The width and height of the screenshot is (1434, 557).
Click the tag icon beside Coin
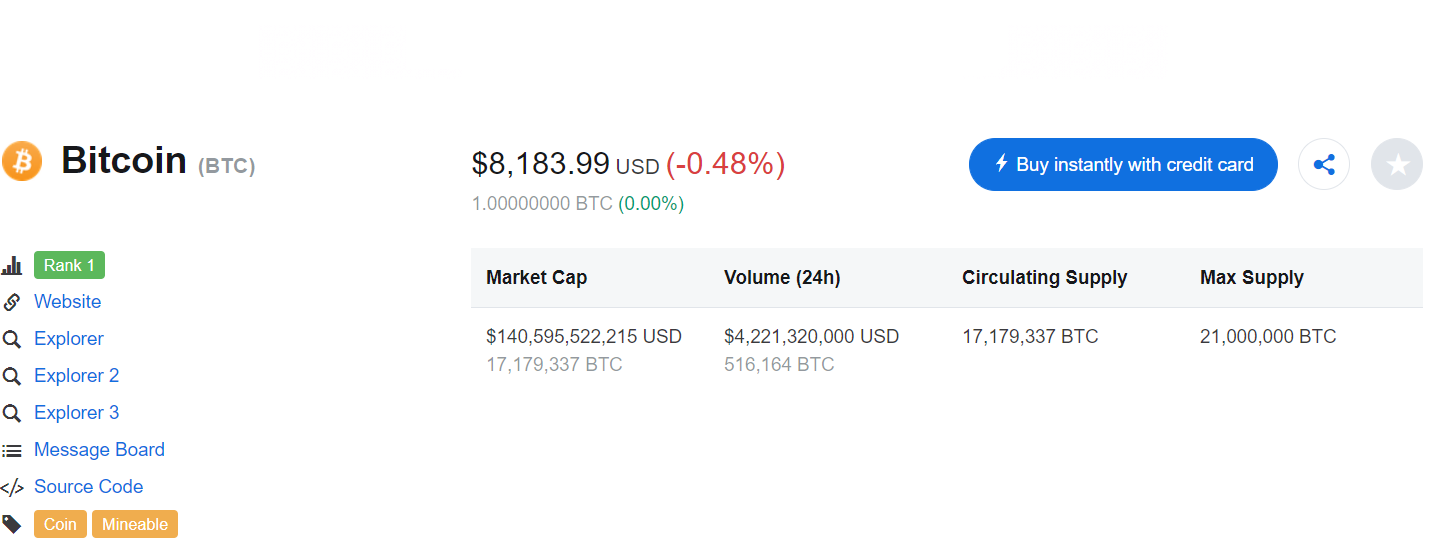[x=12, y=524]
